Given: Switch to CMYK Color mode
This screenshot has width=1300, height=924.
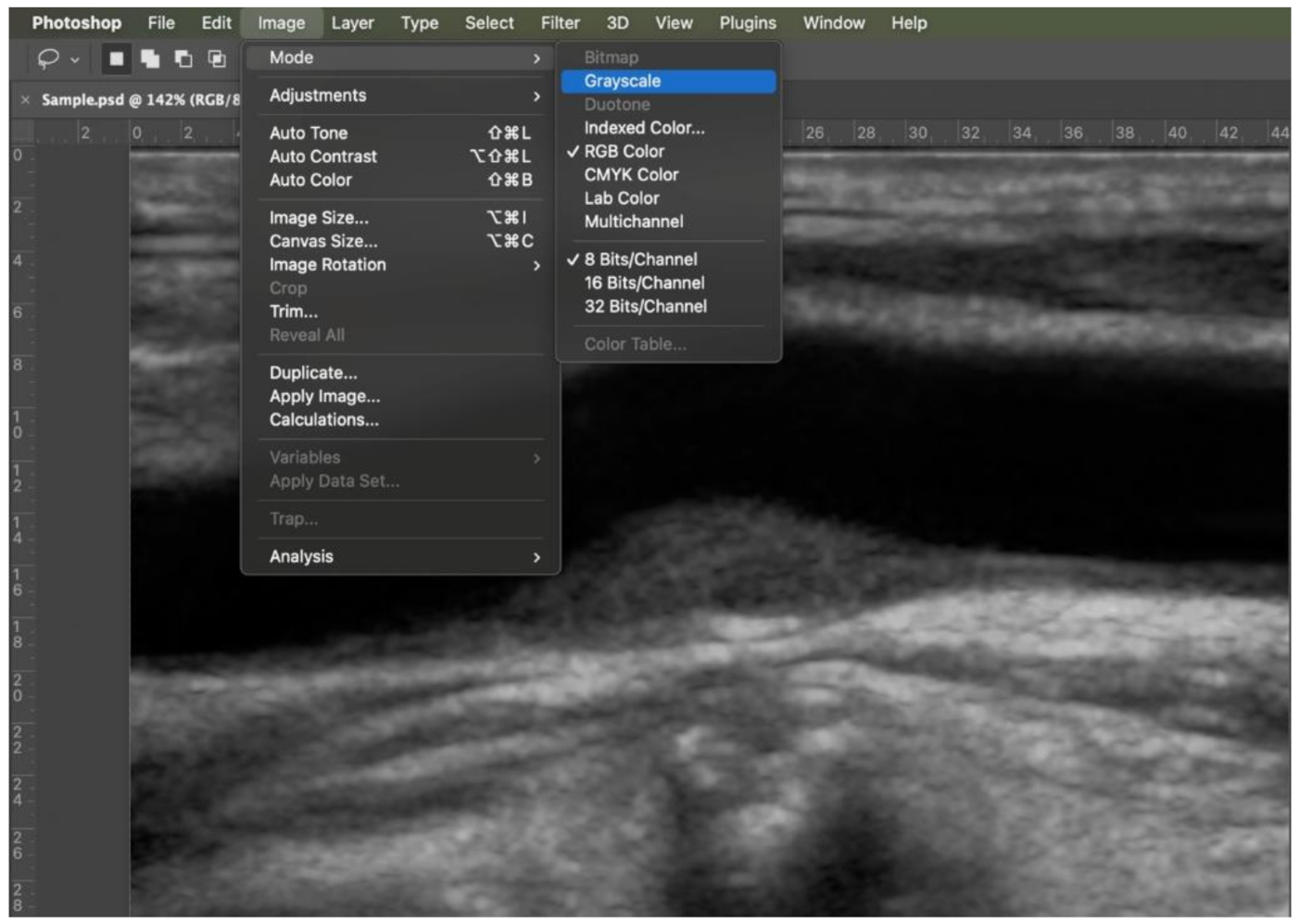Looking at the screenshot, I should [x=631, y=174].
